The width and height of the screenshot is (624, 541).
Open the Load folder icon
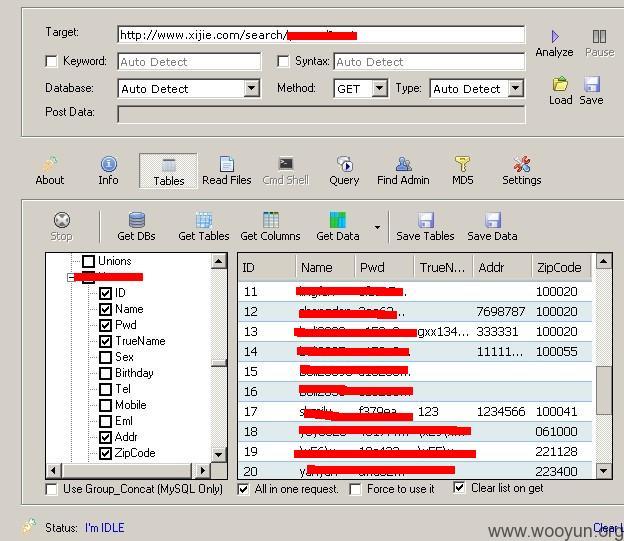pyautogui.click(x=560, y=84)
